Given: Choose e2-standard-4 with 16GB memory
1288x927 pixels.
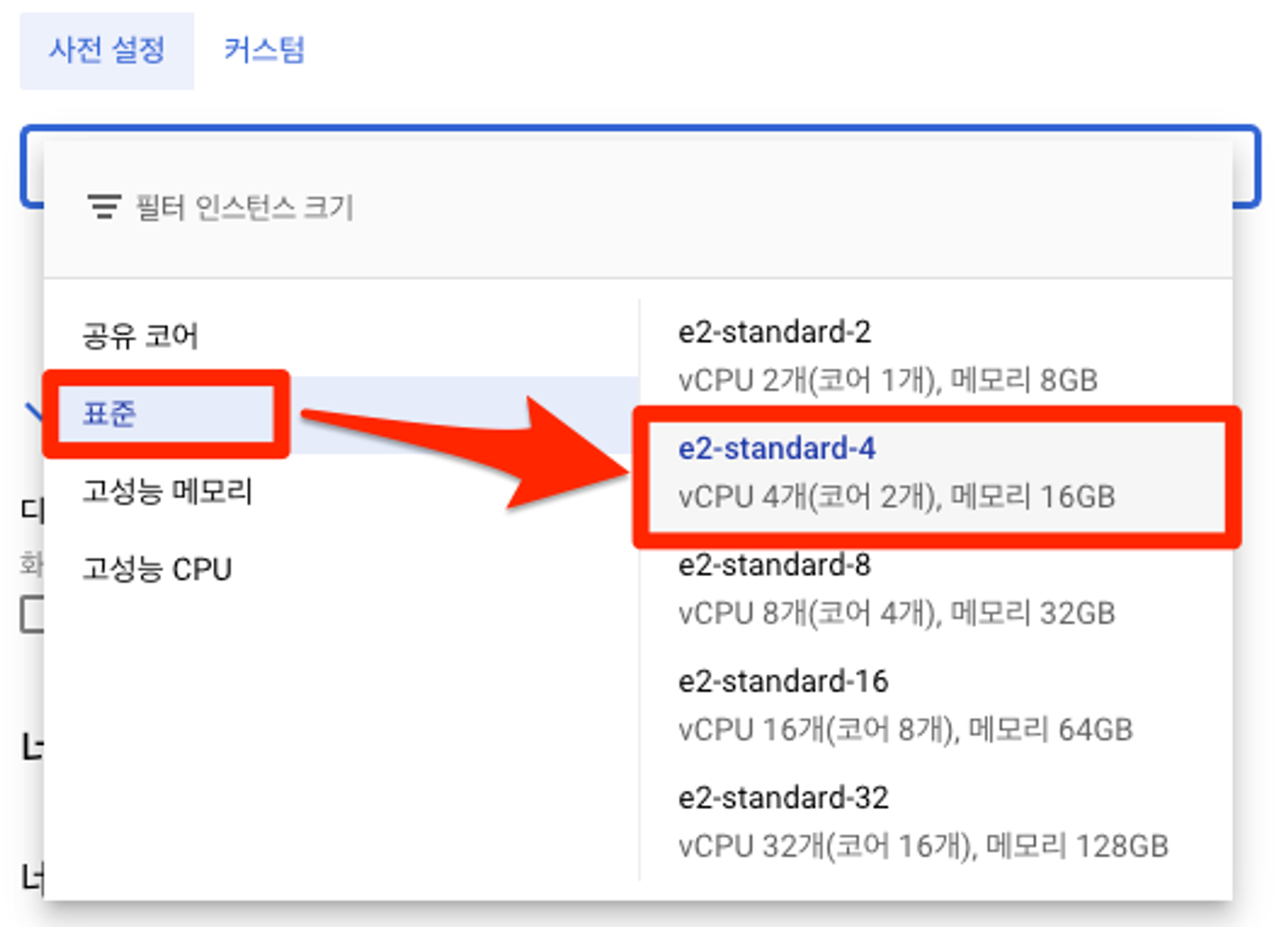Looking at the screenshot, I should point(896,472).
